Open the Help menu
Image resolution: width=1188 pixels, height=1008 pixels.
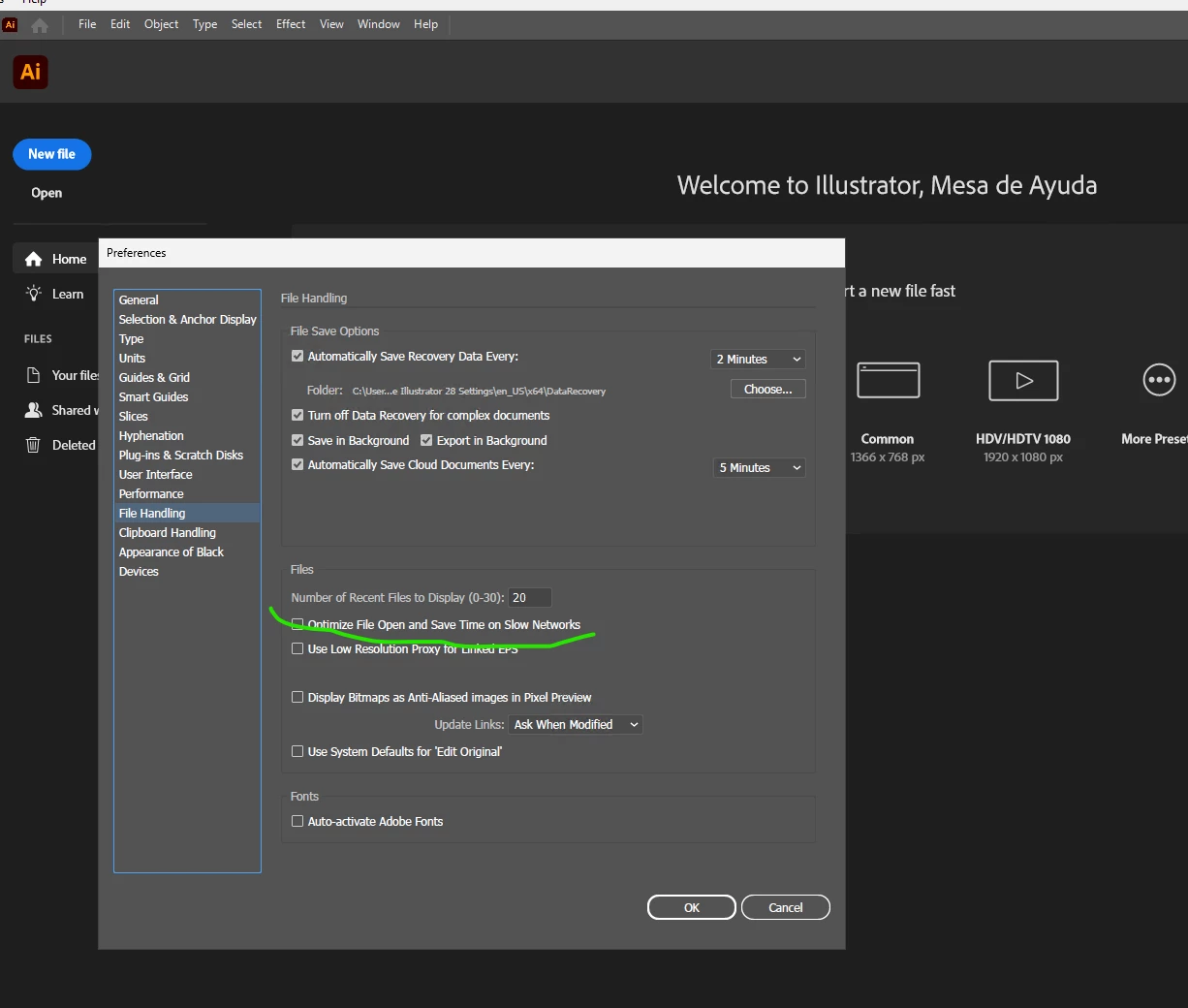(425, 24)
